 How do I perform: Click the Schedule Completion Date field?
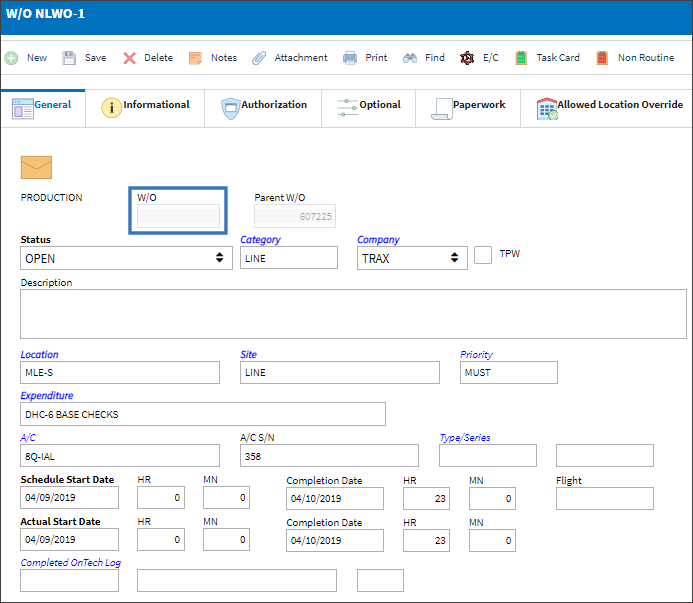(335, 498)
